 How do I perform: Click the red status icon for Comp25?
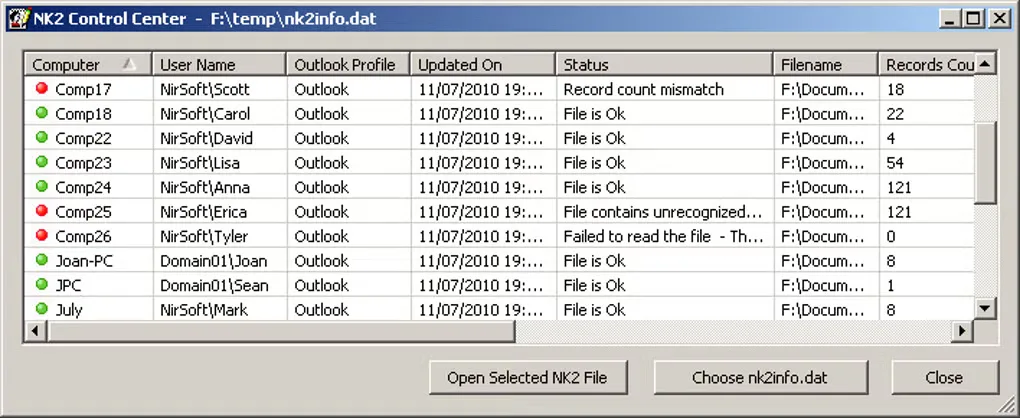pyautogui.click(x=42, y=211)
